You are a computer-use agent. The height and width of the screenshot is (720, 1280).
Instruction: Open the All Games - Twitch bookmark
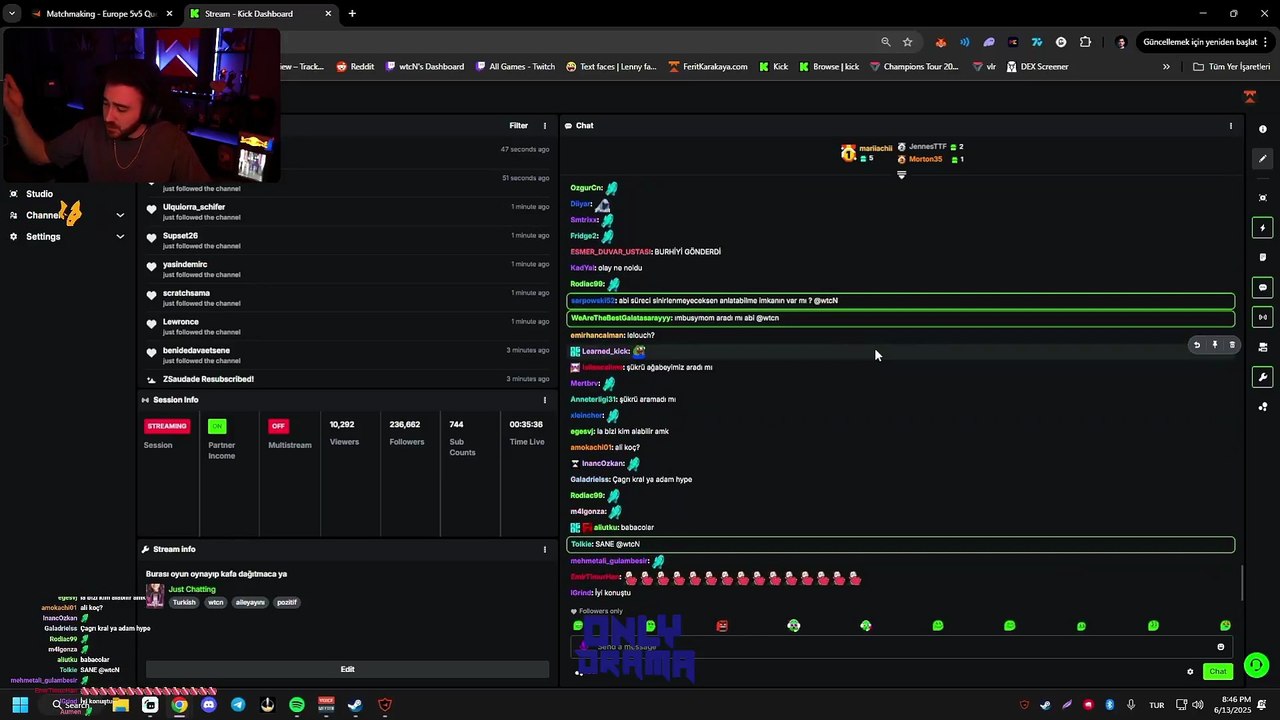point(515,67)
